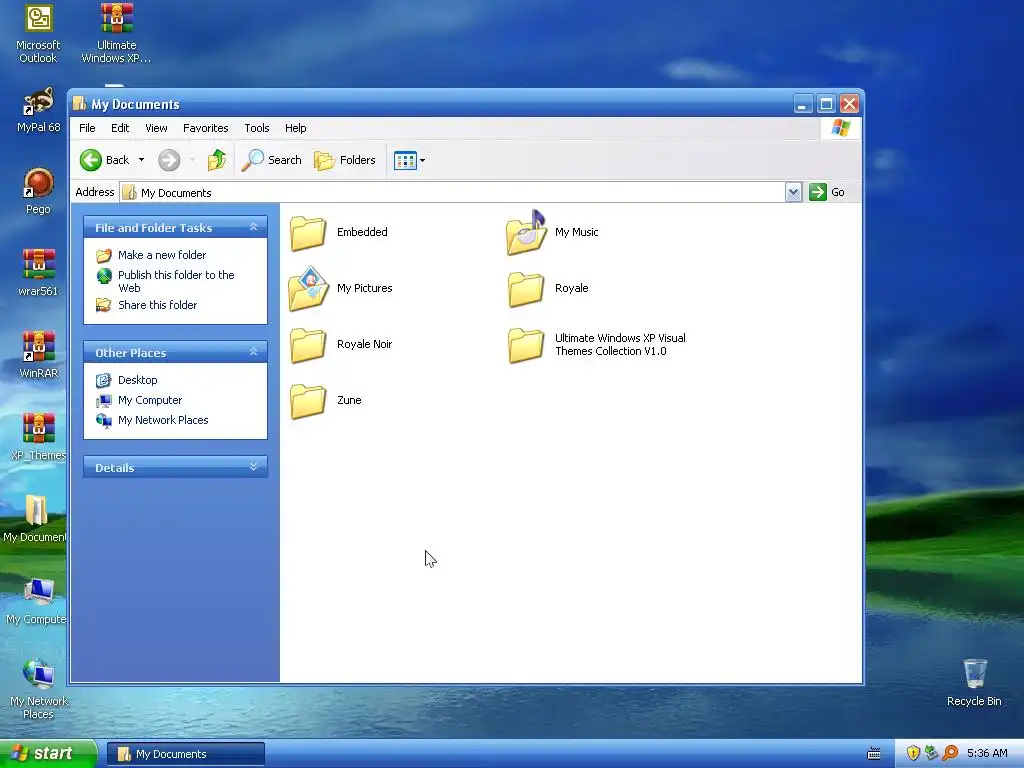1024x768 pixels.
Task: Select Ultimate Windows XP Visual Themes folder icon
Action: pyautogui.click(x=526, y=344)
